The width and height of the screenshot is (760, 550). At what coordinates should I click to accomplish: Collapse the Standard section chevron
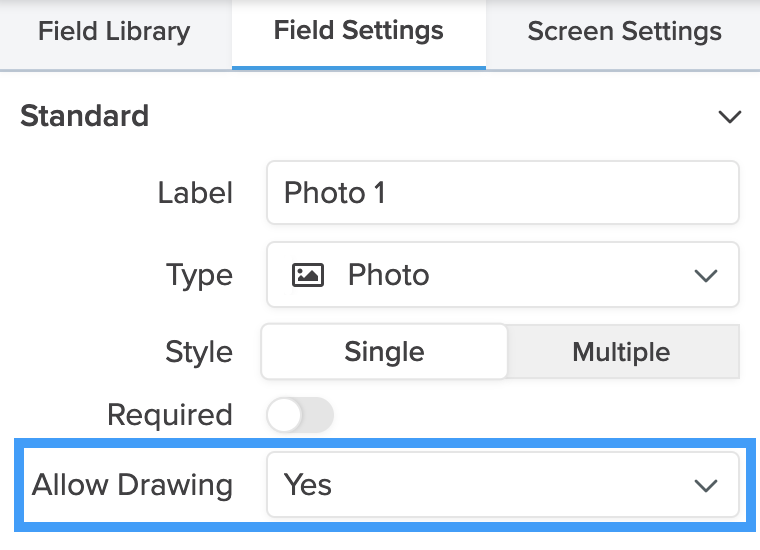pos(730,117)
